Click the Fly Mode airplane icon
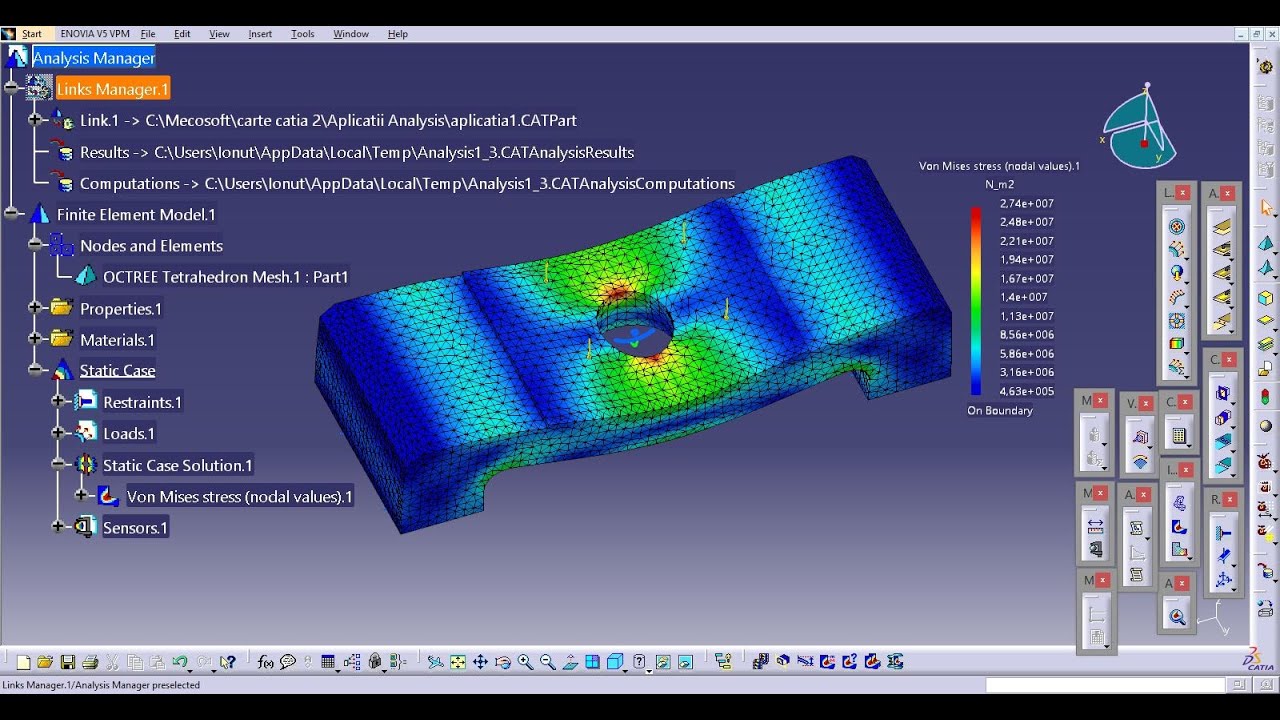 click(x=435, y=662)
